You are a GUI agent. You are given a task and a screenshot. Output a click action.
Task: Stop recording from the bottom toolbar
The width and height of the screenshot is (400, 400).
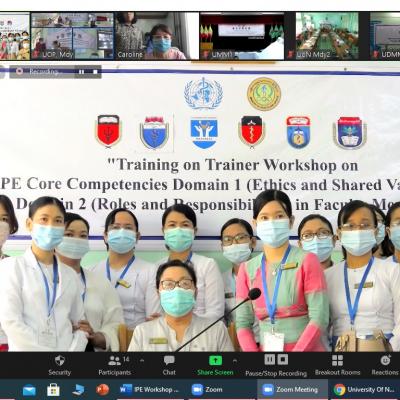[283, 360]
